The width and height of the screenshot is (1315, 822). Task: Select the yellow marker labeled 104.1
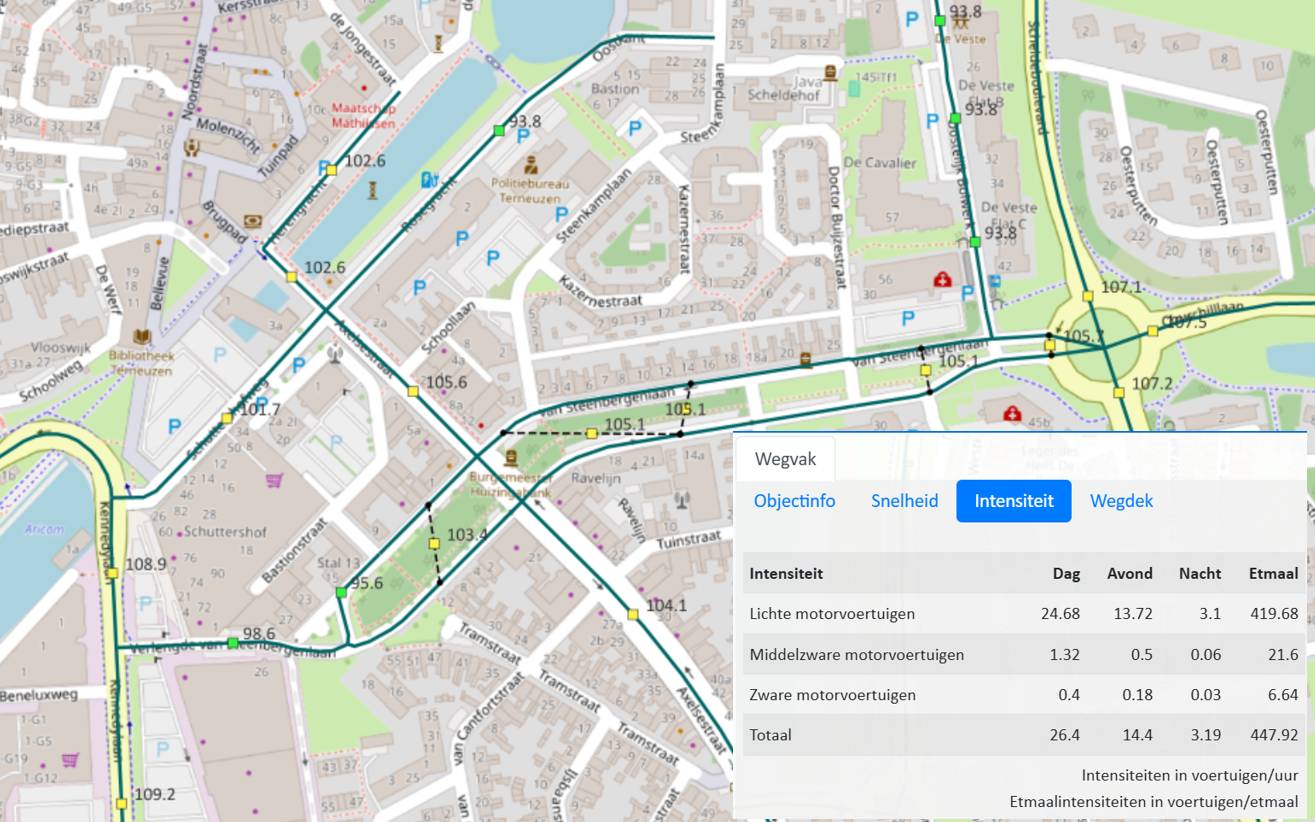click(x=633, y=614)
